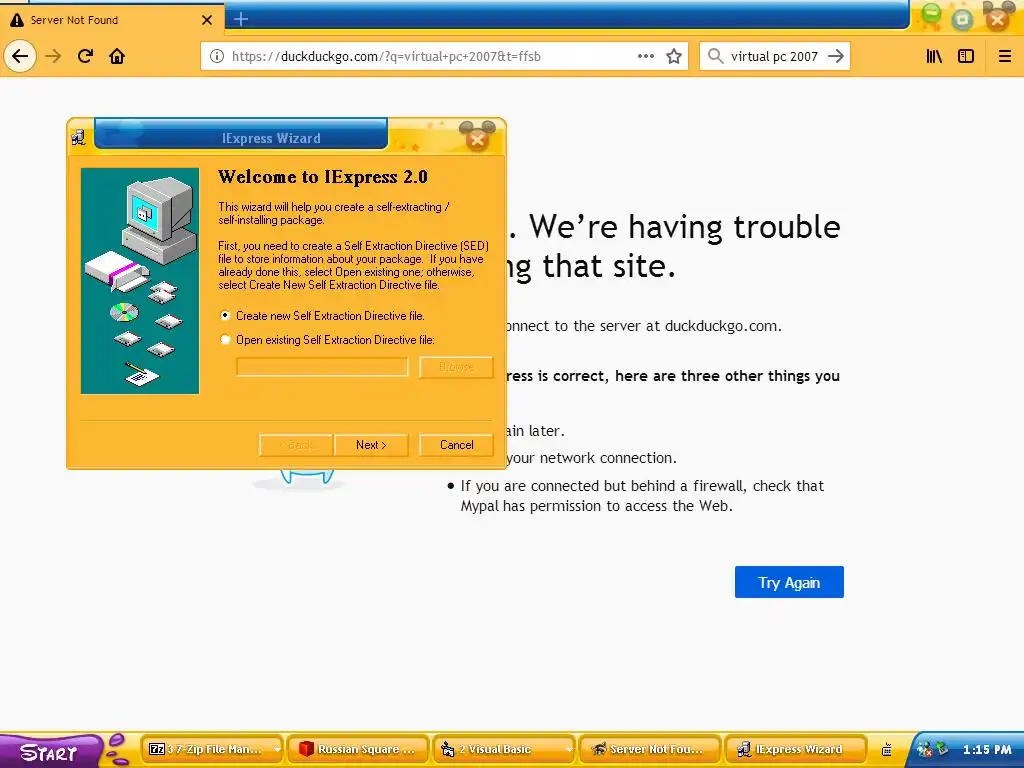Show site information icon in address bar
Screen dimensions: 1024x768
coord(217,56)
